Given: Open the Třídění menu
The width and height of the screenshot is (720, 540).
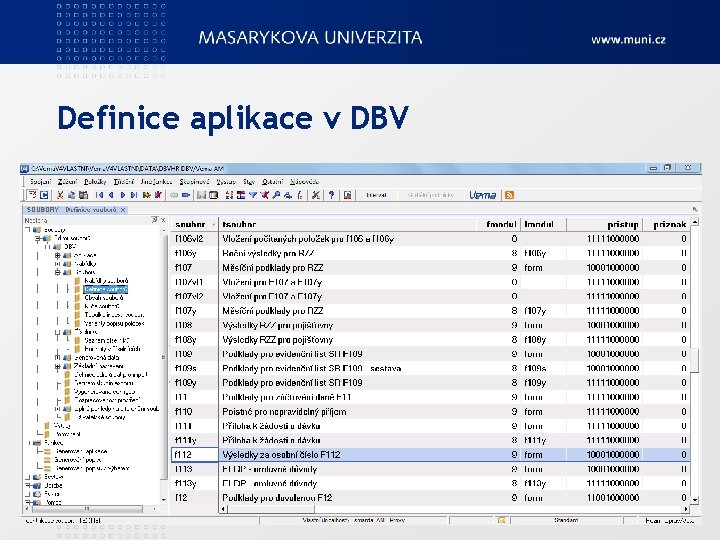Looking at the screenshot, I should [x=124, y=182].
